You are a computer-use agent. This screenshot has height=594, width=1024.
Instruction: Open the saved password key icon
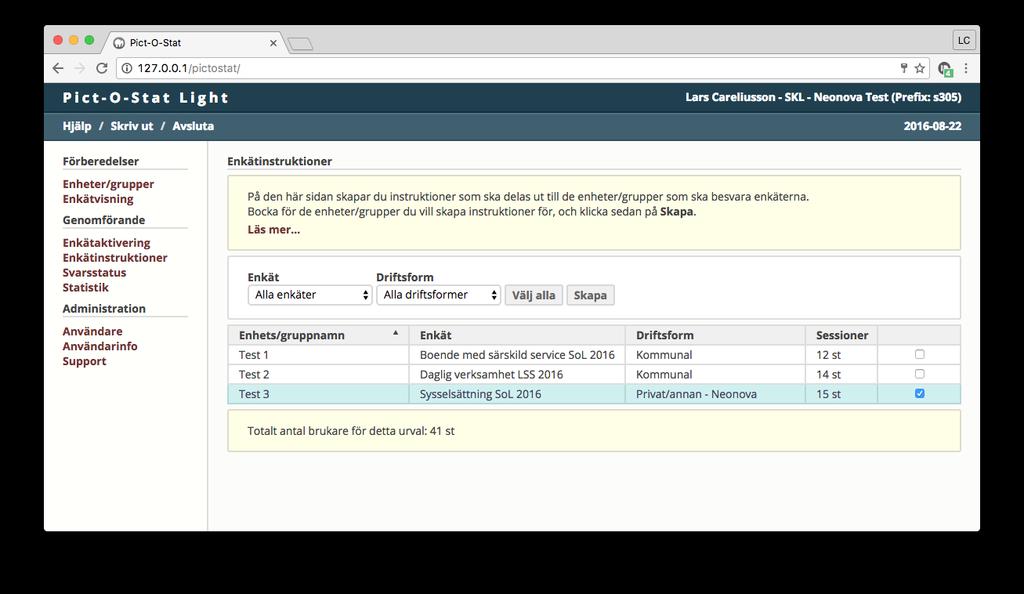[904, 68]
